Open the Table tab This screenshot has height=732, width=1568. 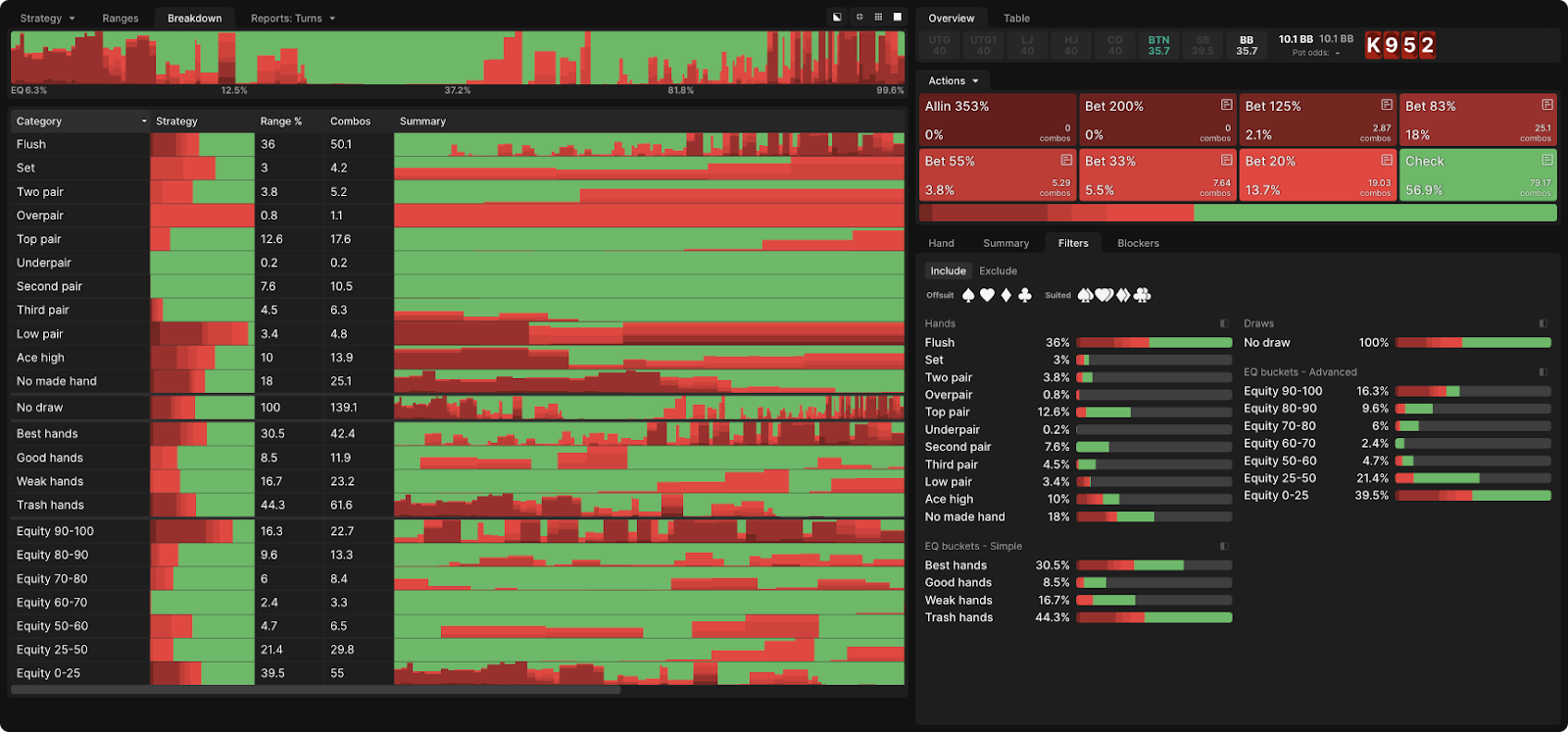coord(1016,19)
